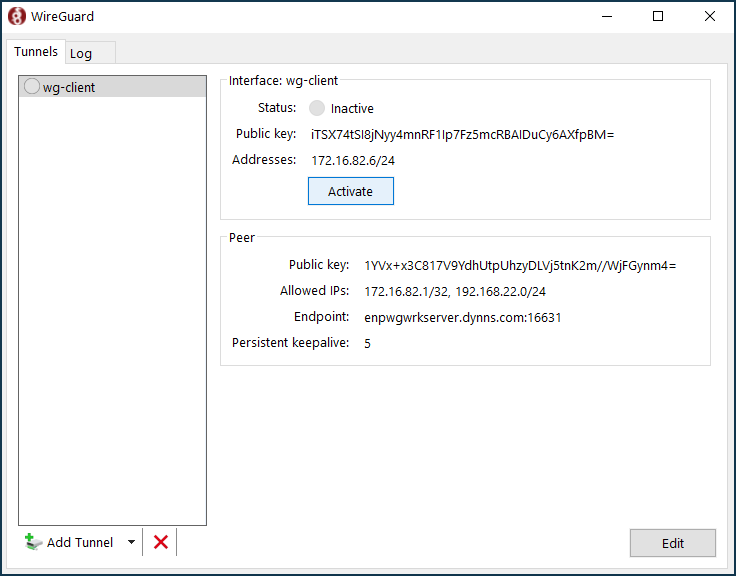The image size is (736, 576).
Task: Select wg-client in the tunnel list
Action: point(69,87)
